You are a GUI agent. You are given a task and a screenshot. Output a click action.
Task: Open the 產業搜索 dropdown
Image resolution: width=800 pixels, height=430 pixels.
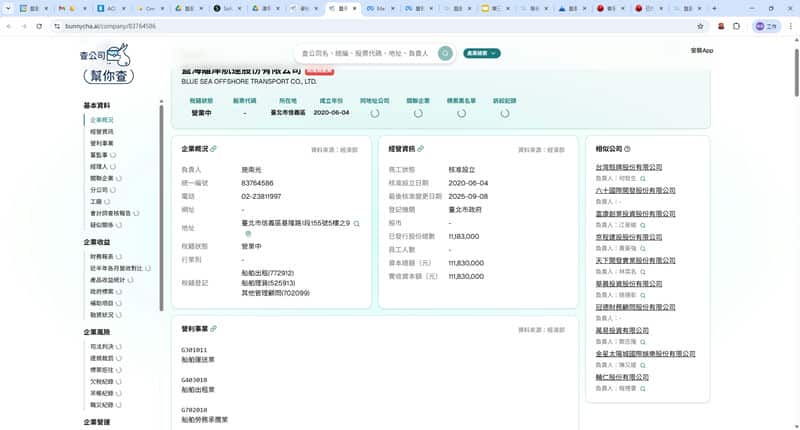(x=481, y=53)
